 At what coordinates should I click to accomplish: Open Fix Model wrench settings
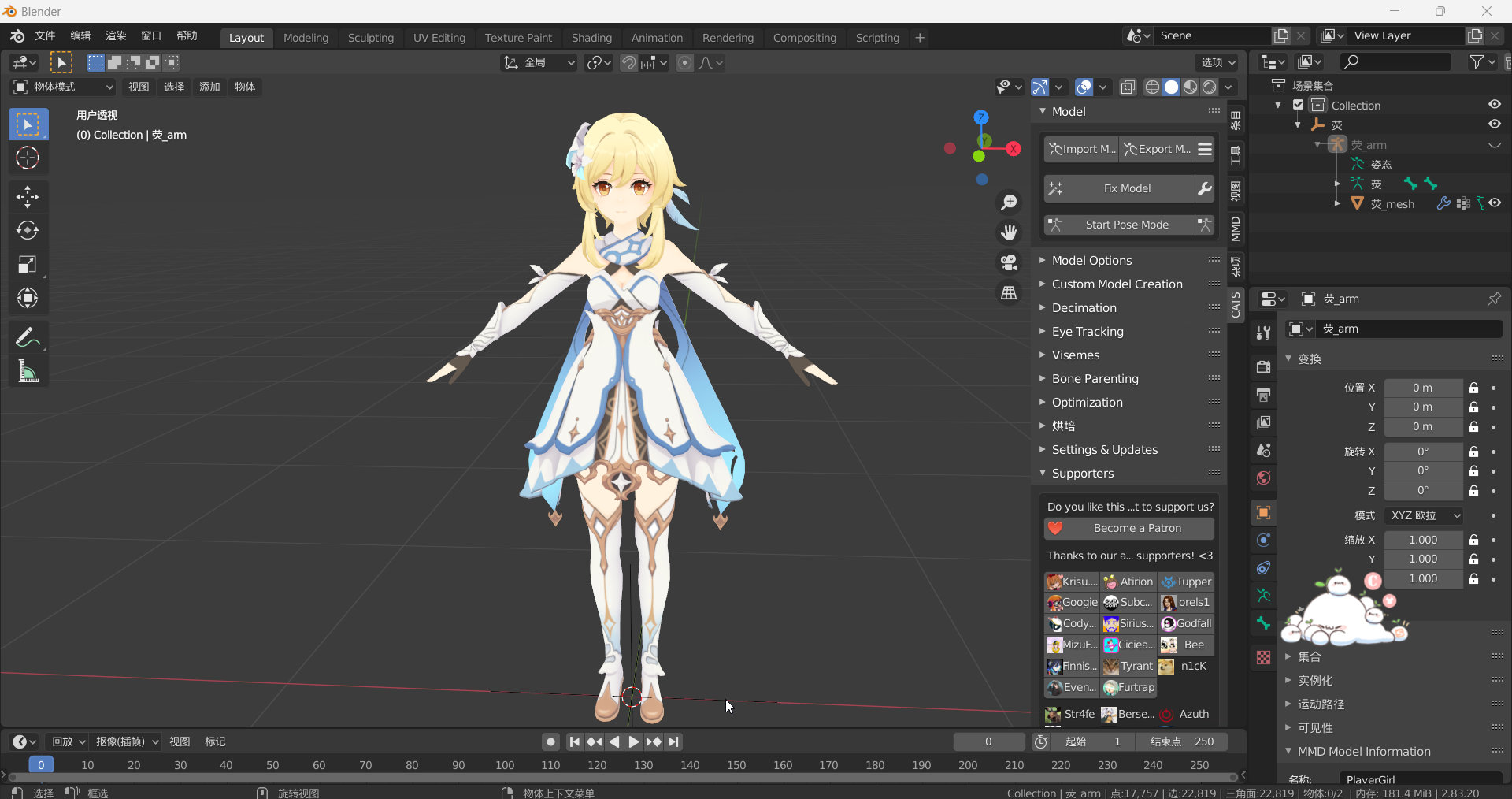(x=1205, y=188)
